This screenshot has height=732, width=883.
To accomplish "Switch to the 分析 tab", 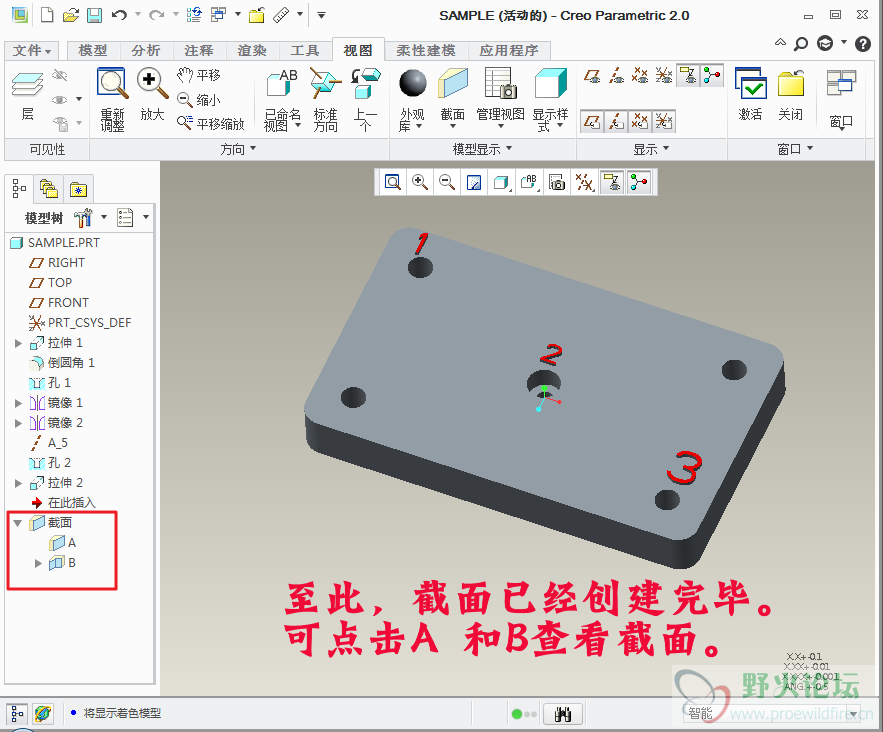I will click(x=146, y=51).
